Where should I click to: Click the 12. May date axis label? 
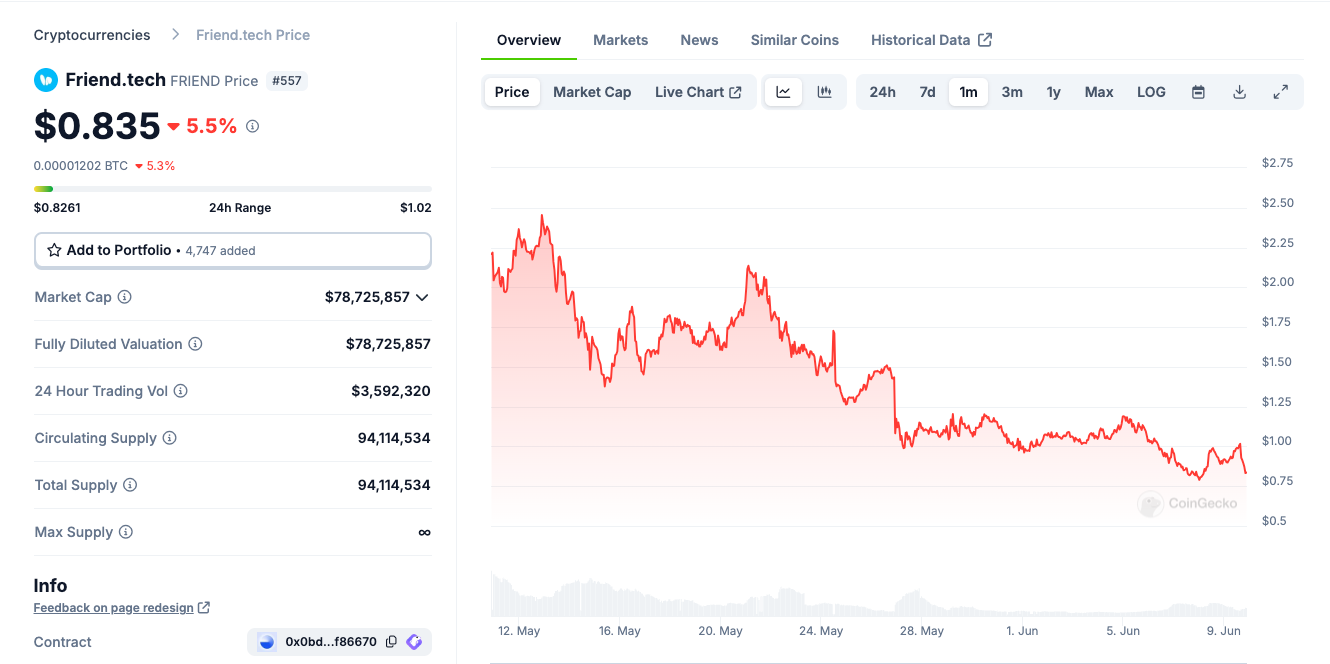(x=519, y=631)
